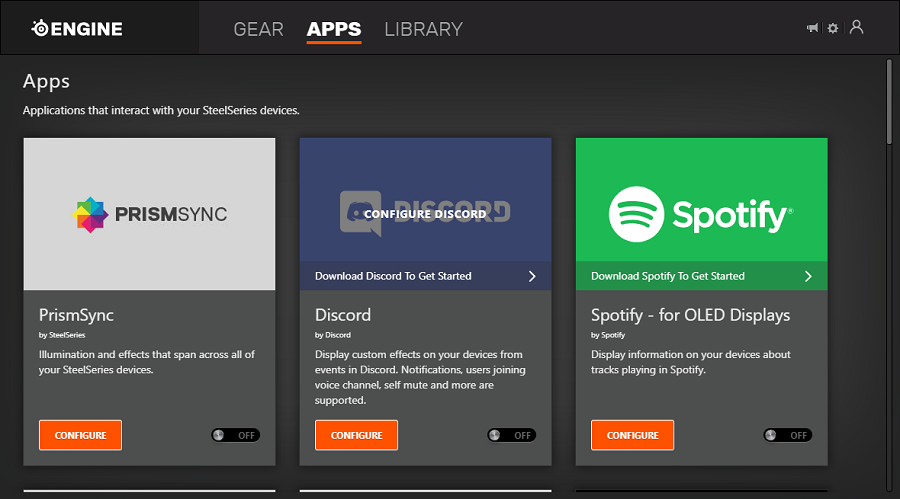Open the user account icon
This screenshot has width=900, height=499.
(856, 27)
